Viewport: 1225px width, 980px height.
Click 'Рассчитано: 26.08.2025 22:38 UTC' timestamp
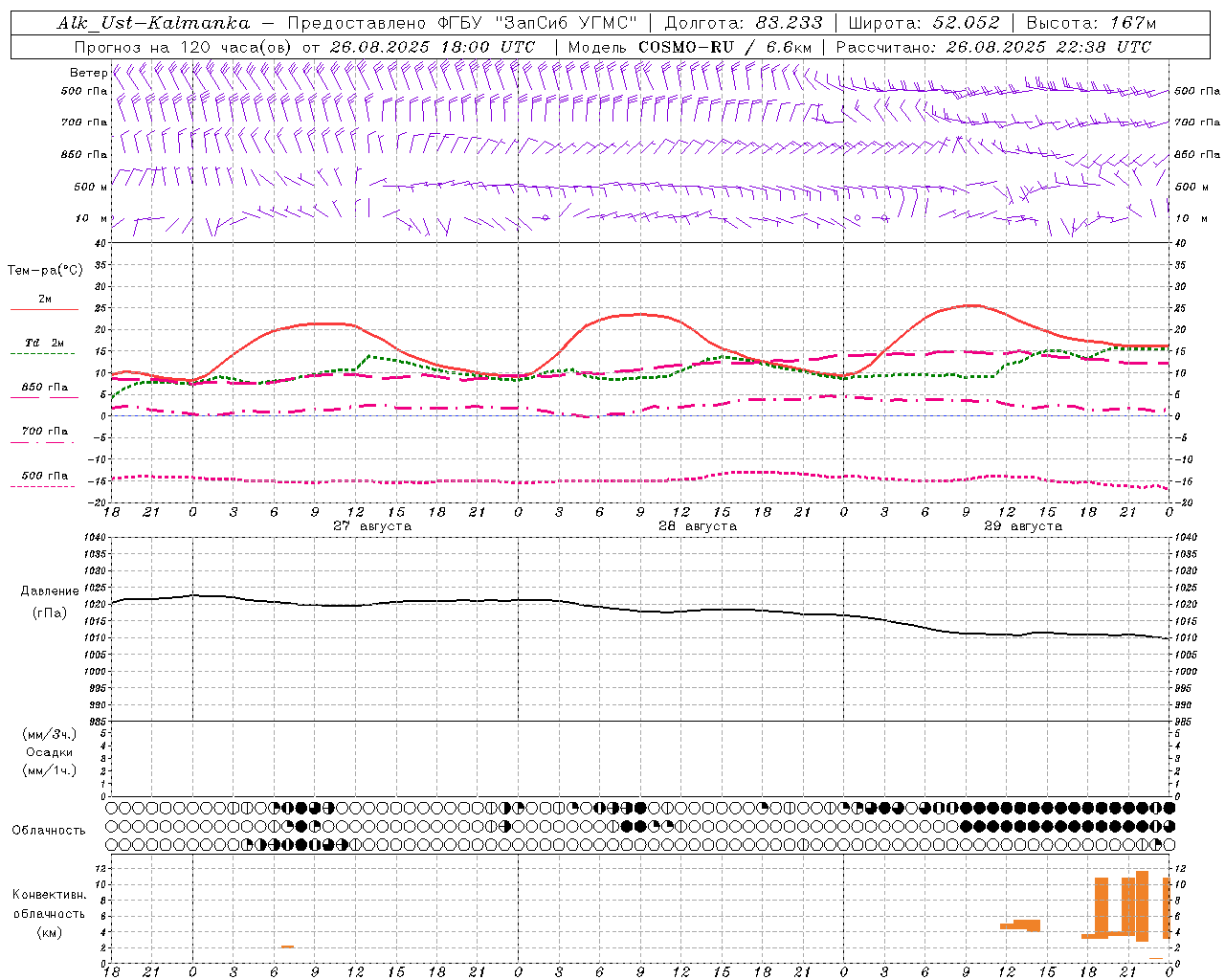pyautogui.click(x=993, y=47)
